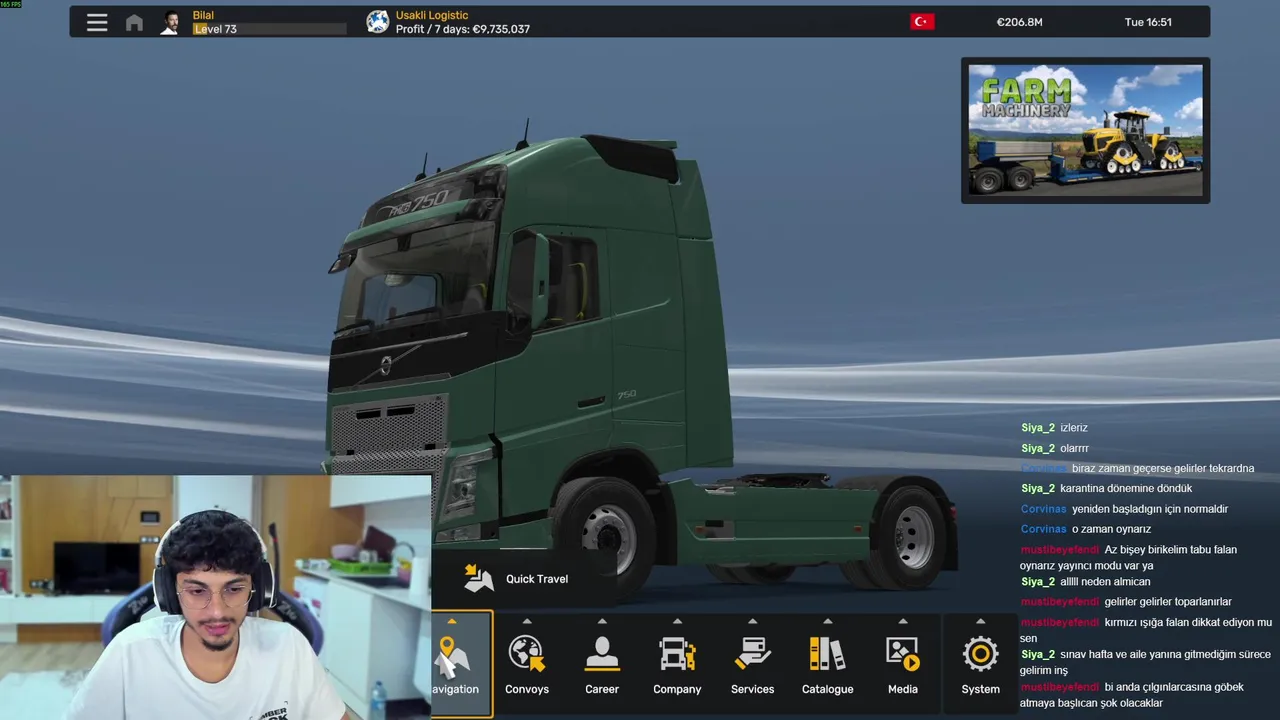Open the Services menu icon

[x=752, y=653]
